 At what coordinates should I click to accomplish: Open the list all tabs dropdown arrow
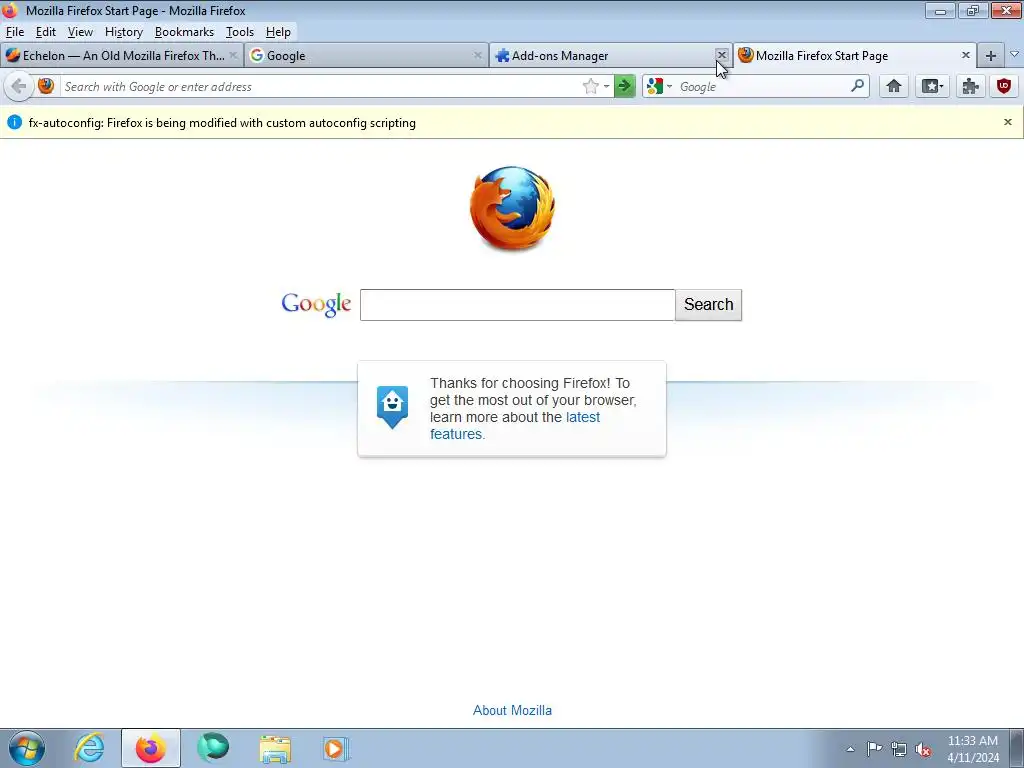1014,55
